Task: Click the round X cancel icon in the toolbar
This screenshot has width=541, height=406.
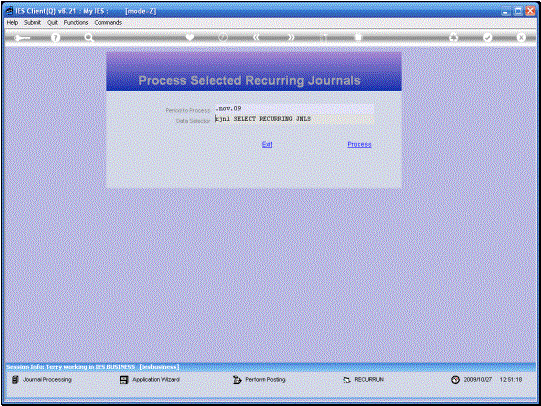Action: [521, 37]
